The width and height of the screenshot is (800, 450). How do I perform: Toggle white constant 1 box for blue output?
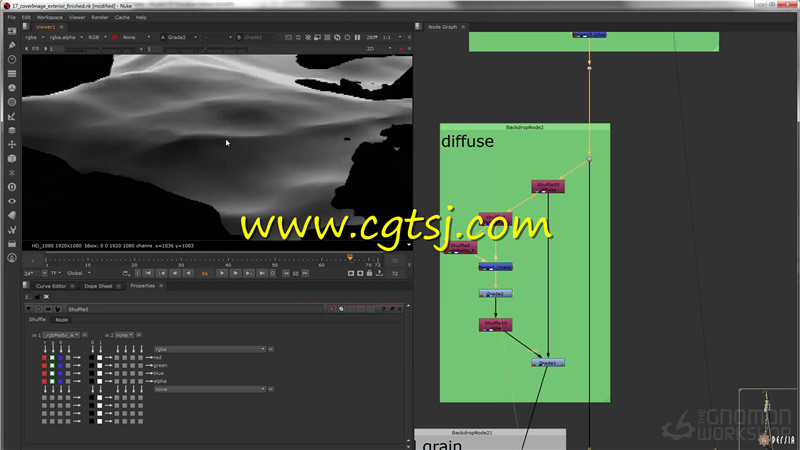(99, 373)
